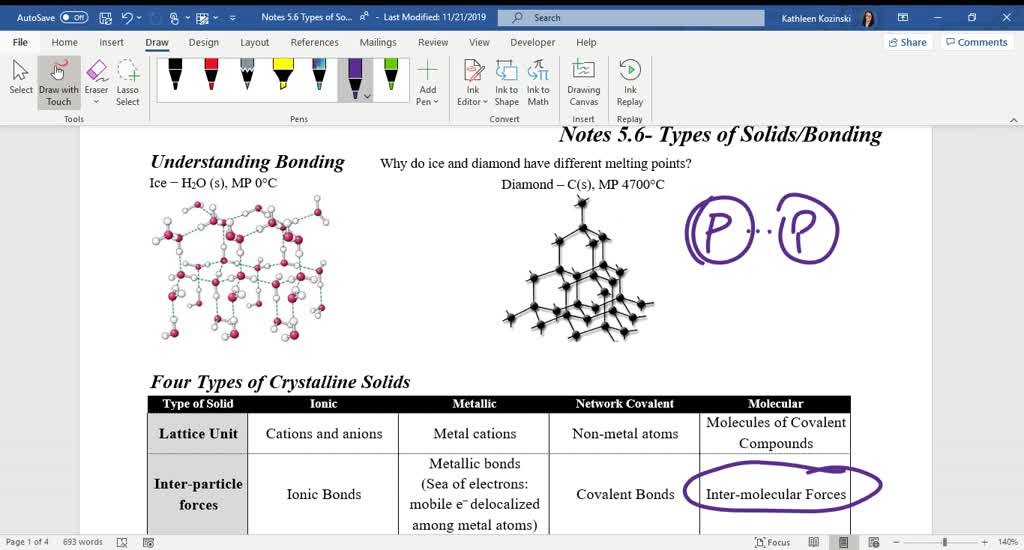Open Ribbon Display Options
The height and width of the screenshot is (550, 1024).
click(903, 18)
